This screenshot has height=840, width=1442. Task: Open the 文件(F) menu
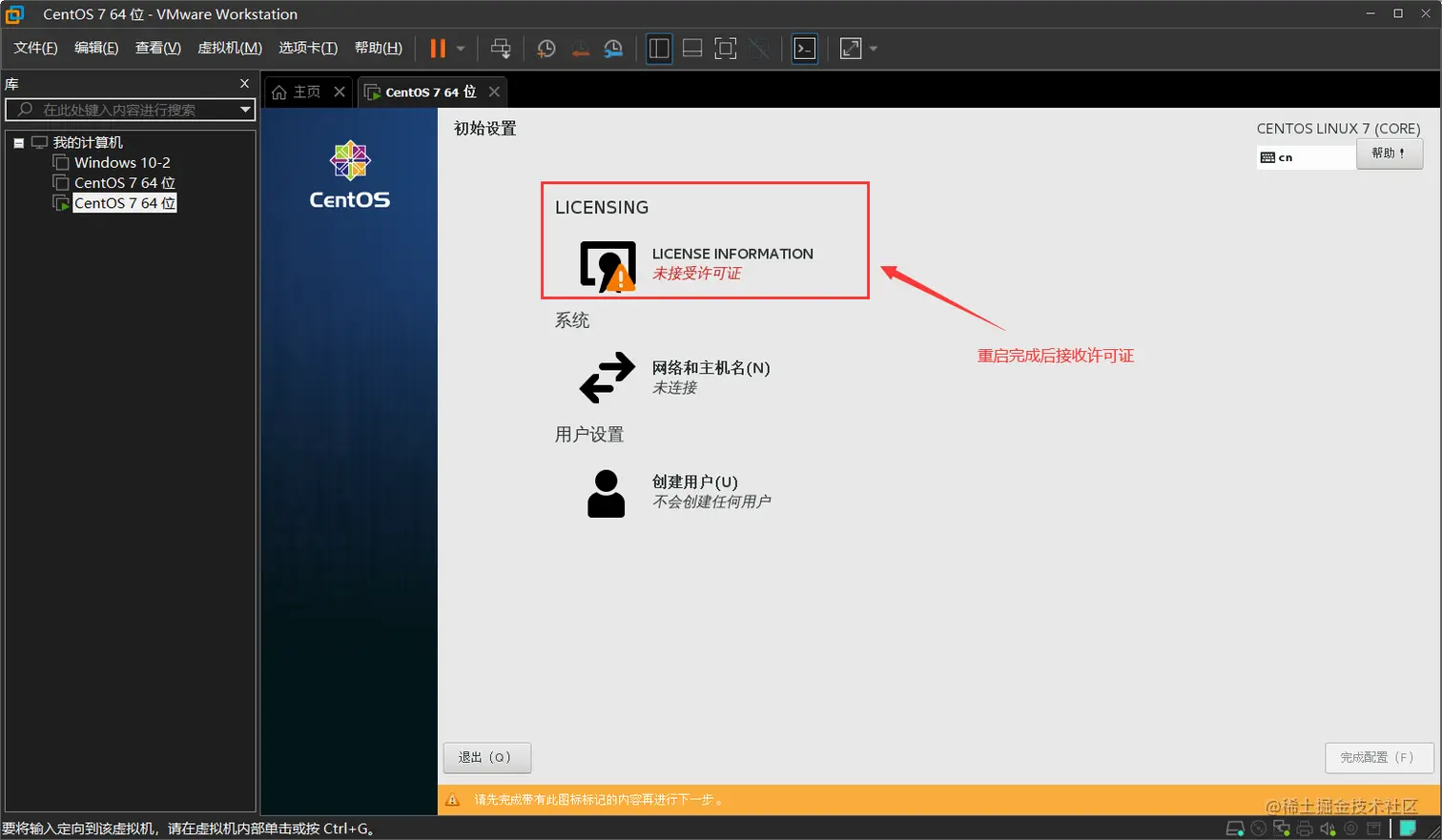pos(35,48)
